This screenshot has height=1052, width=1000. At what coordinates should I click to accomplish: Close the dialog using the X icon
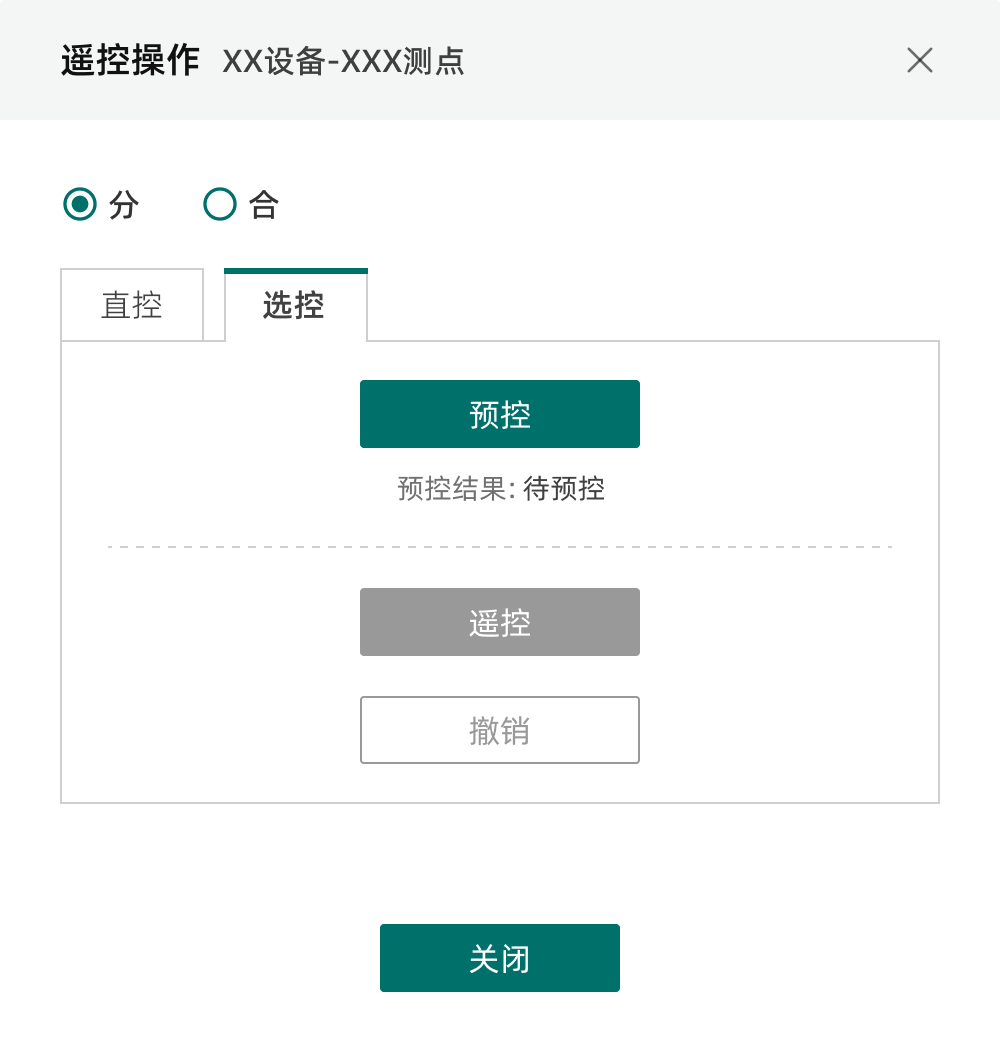pos(919,60)
